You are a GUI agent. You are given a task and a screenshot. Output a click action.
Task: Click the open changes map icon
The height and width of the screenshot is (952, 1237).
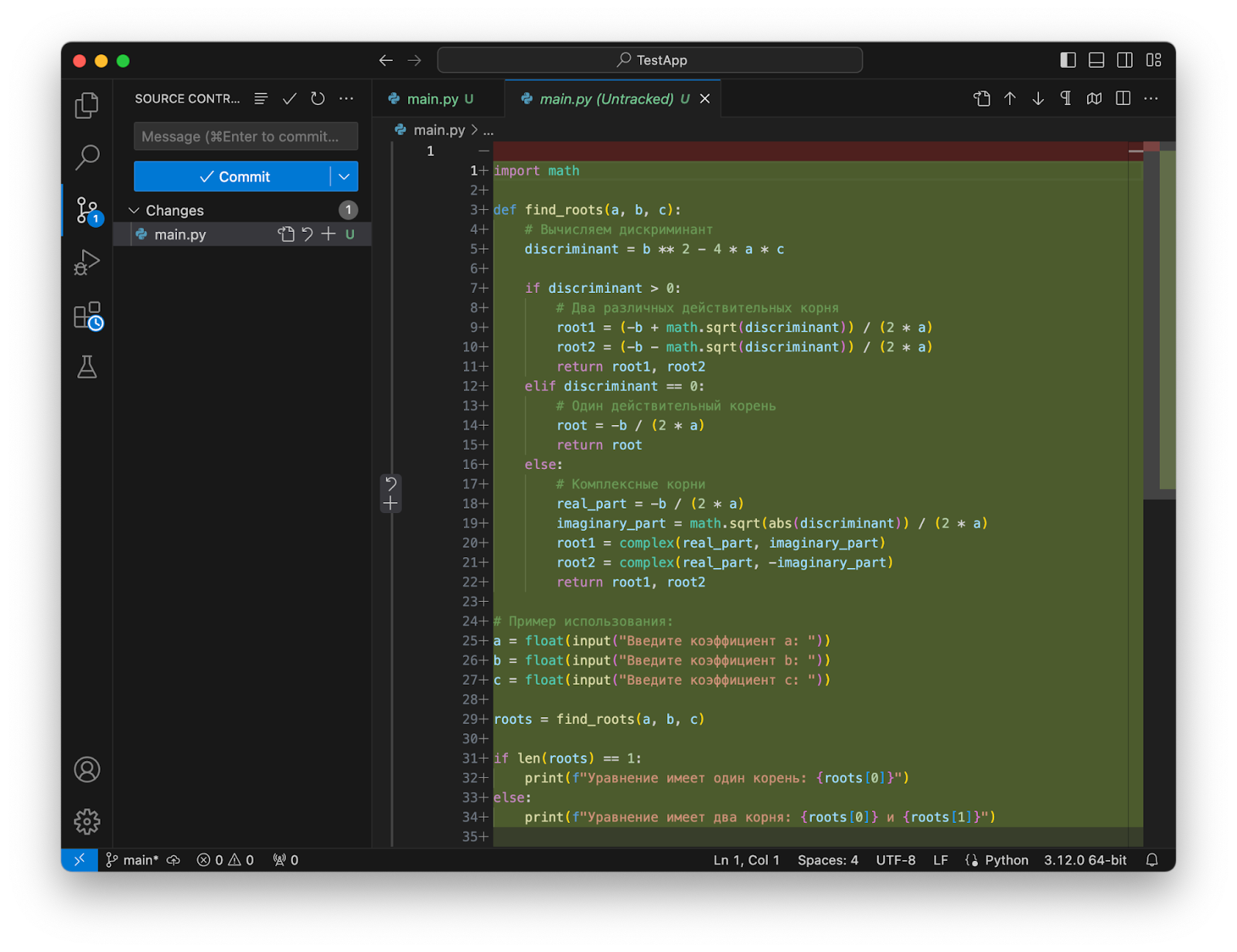[1094, 99]
